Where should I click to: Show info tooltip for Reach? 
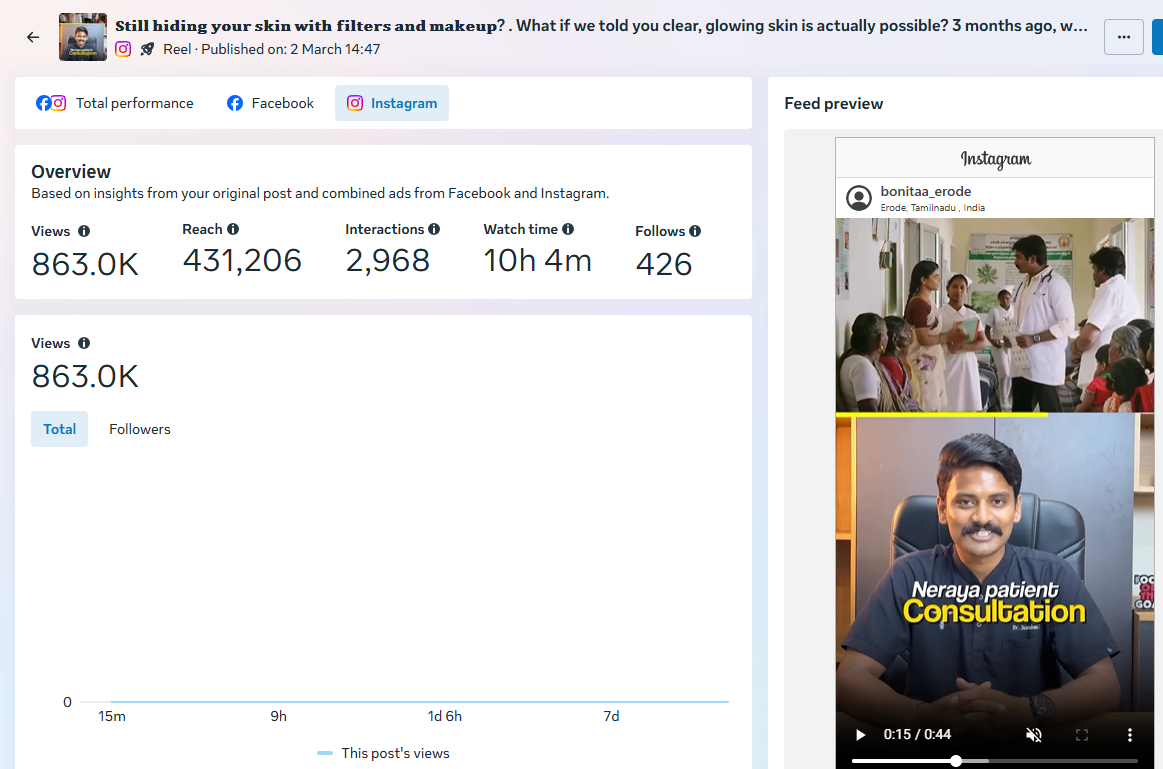(x=233, y=229)
